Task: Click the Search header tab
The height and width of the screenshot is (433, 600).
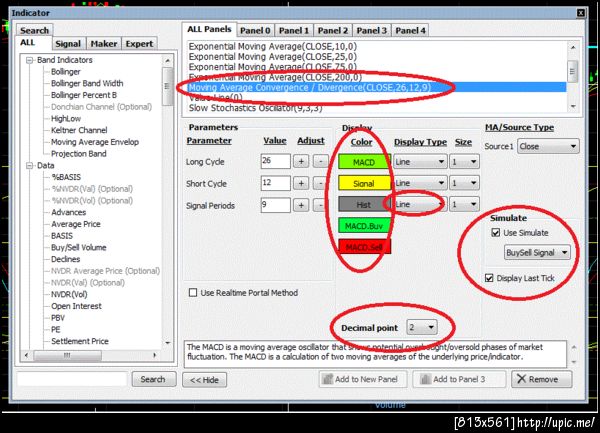Action: [34, 30]
